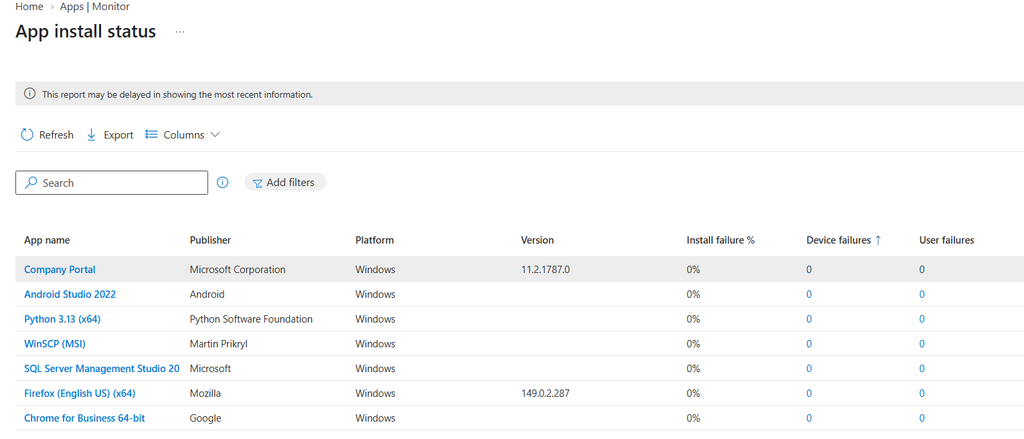Image resolution: width=1024 pixels, height=439 pixels.
Task: Select the version 149.0.2.287 cell
Action: 547,393
